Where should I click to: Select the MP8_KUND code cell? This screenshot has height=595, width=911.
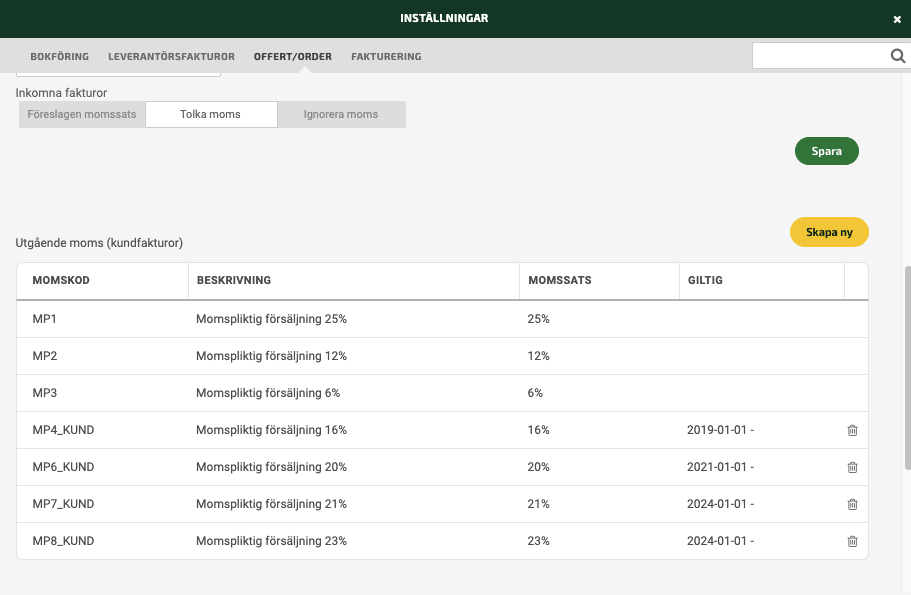point(63,541)
